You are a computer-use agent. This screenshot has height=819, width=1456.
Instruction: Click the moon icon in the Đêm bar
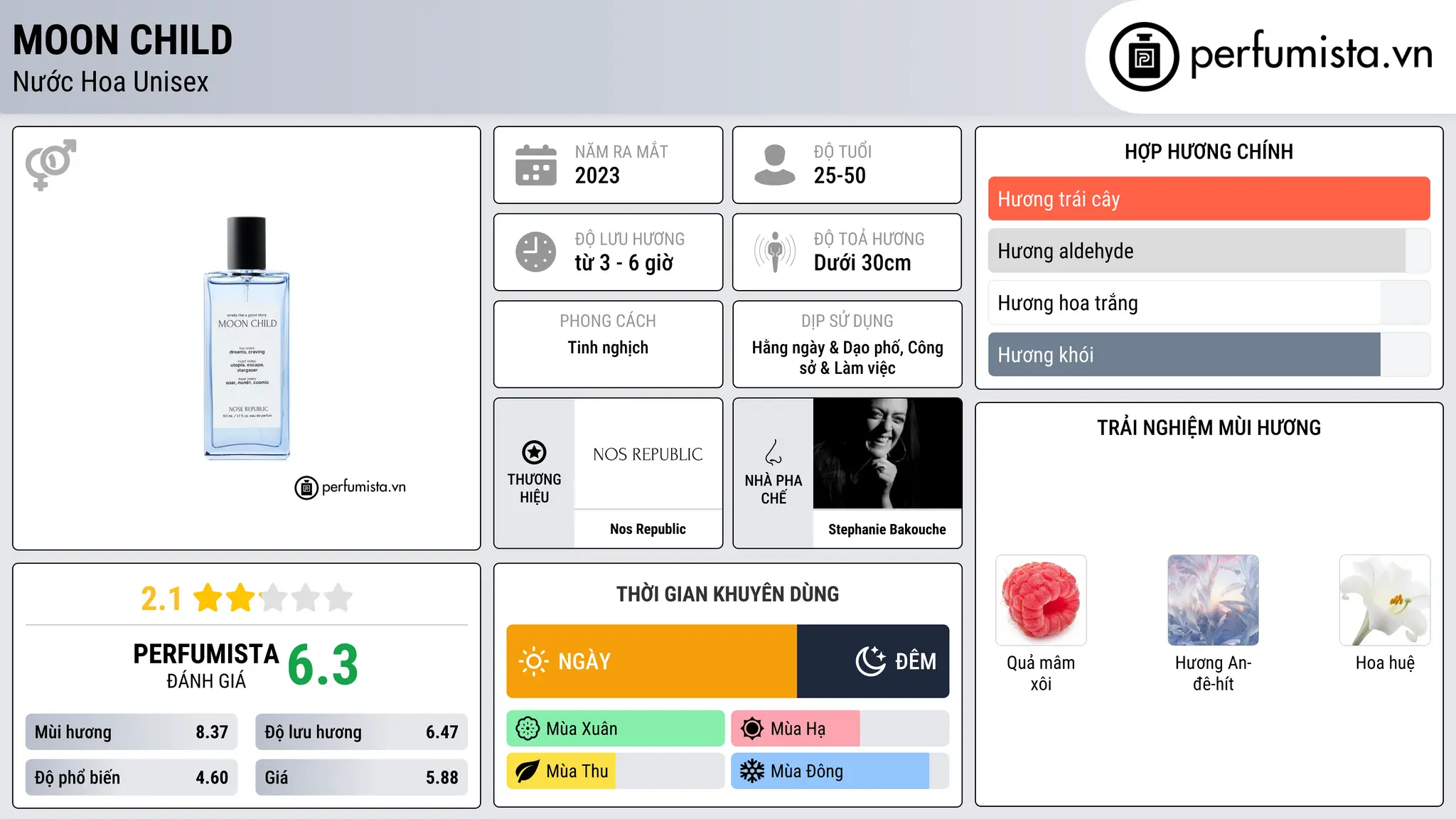[x=870, y=661]
